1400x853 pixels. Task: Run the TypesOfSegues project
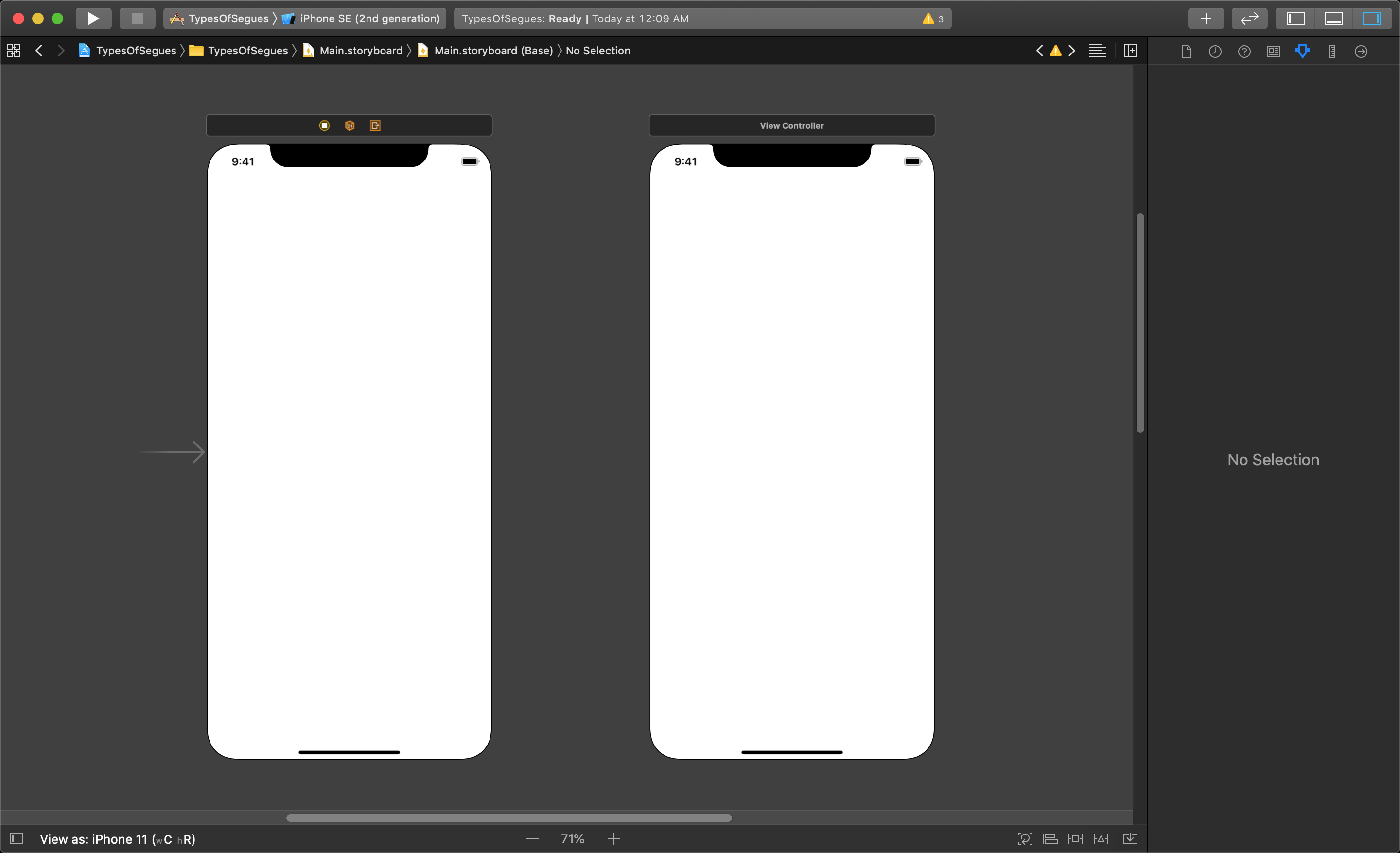[x=93, y=18]
